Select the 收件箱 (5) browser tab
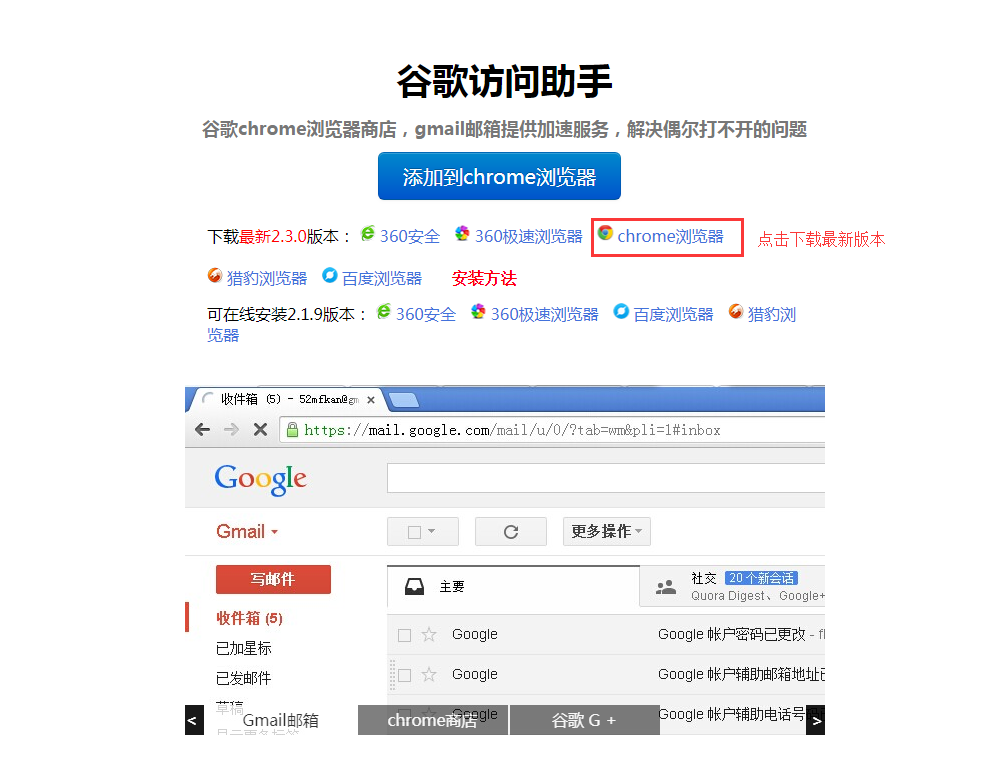The height and width of the screenshot is (779, 983). (x=288, y=399)
